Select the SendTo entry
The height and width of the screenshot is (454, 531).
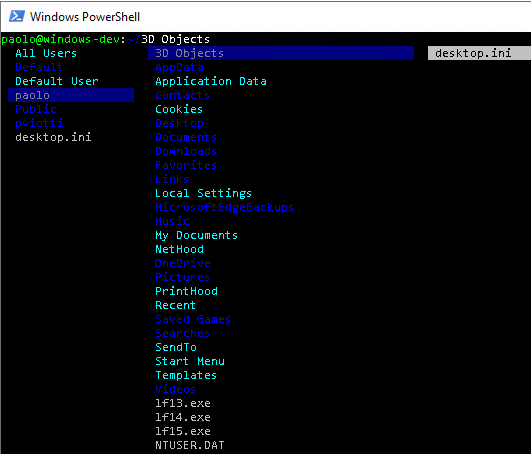pos(176,347)
